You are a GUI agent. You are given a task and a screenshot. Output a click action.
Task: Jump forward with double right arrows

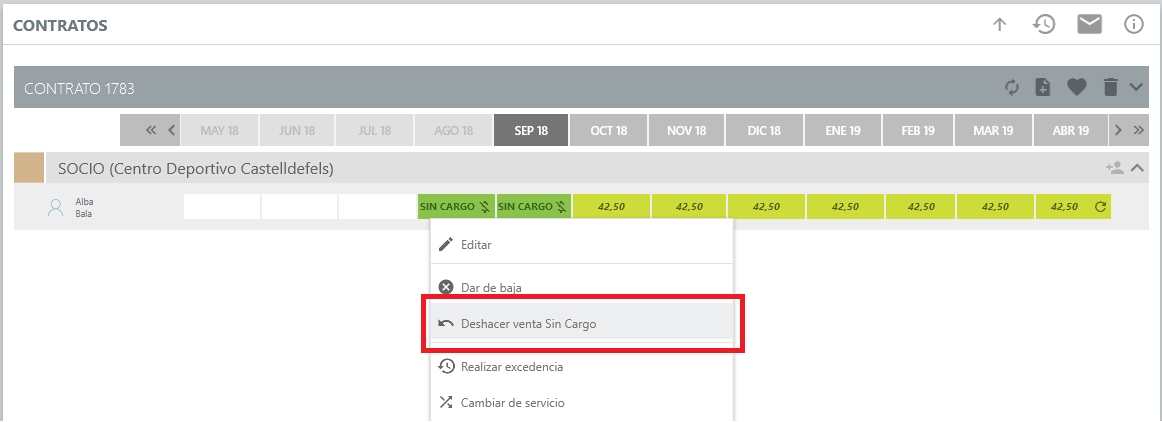coord(1139,130)
